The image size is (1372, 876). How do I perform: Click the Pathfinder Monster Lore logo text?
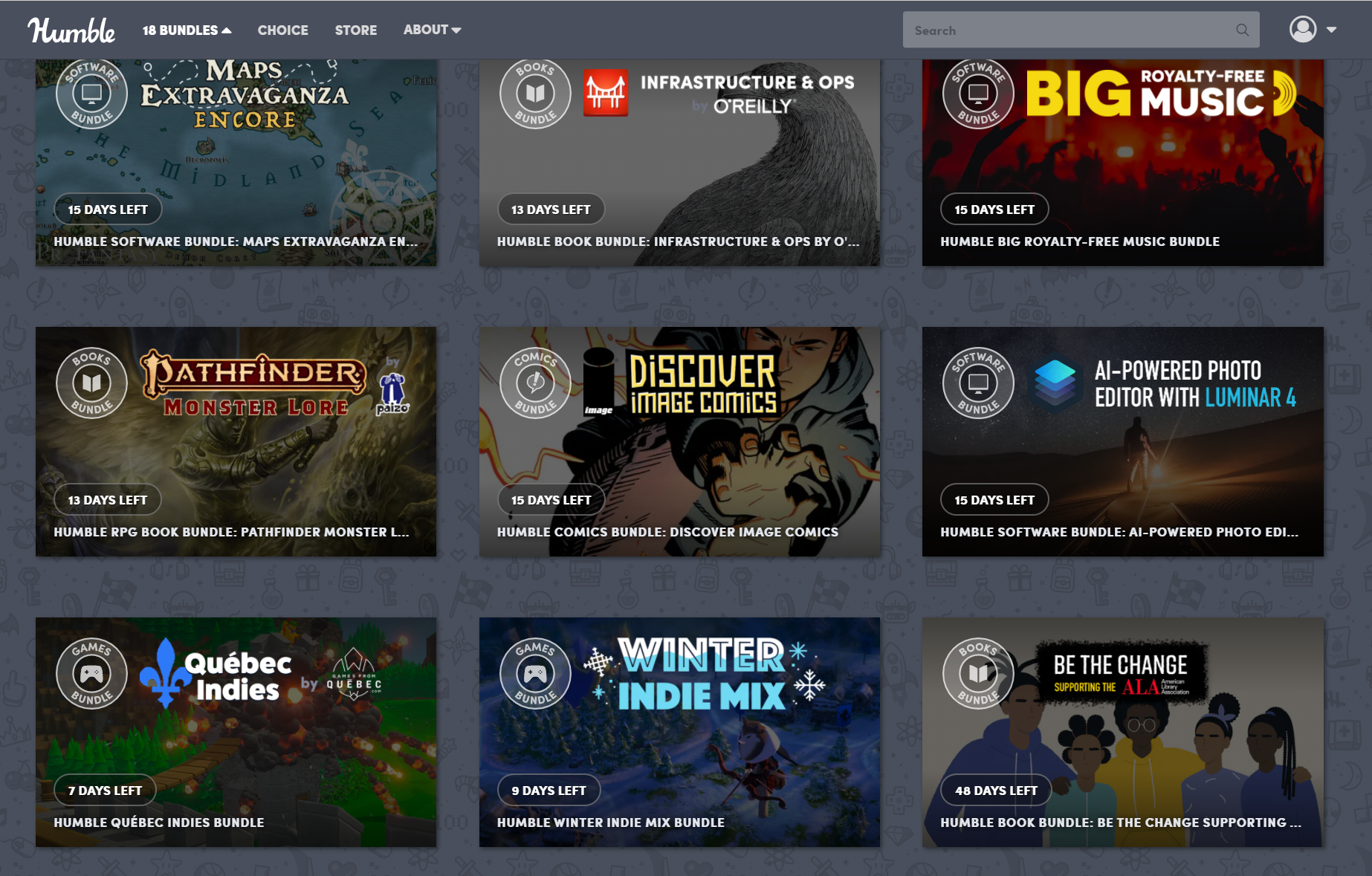pyautogui.click(x=255, y=383)
